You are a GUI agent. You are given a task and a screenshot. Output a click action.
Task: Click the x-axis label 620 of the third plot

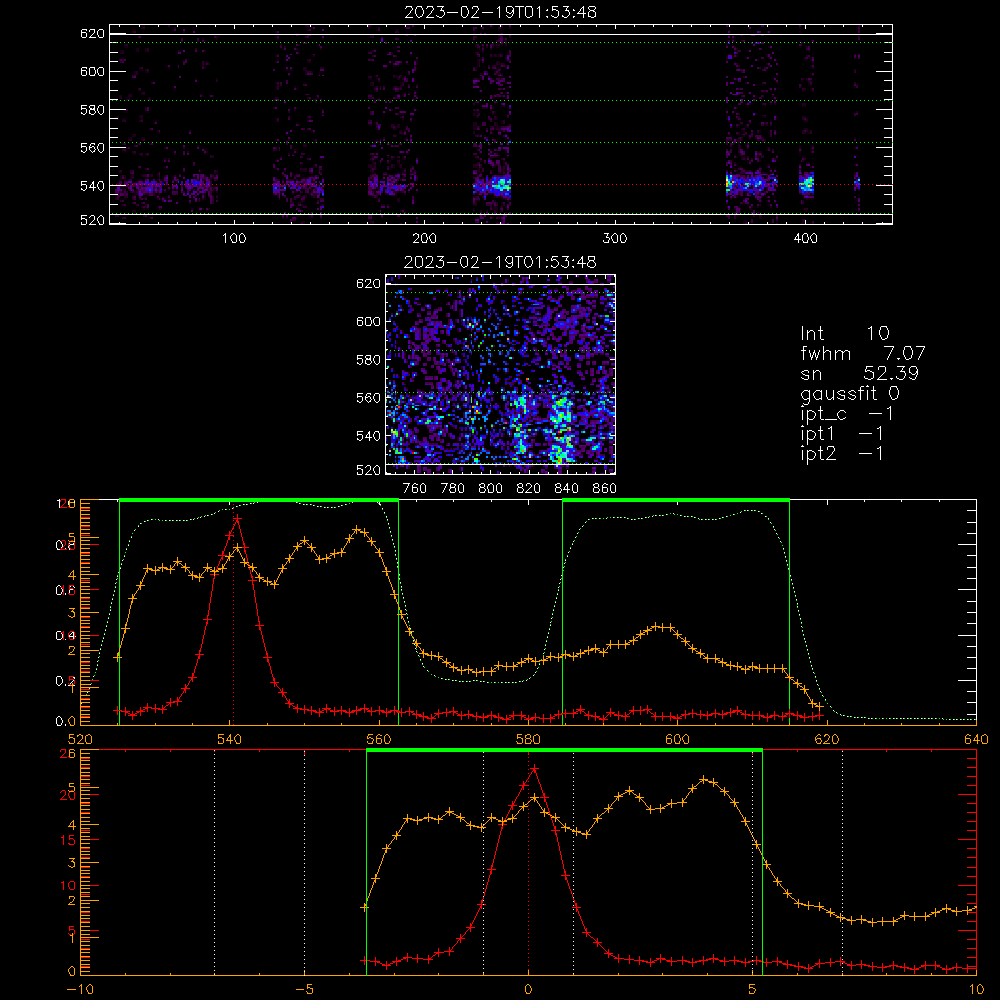coord(827,740)
